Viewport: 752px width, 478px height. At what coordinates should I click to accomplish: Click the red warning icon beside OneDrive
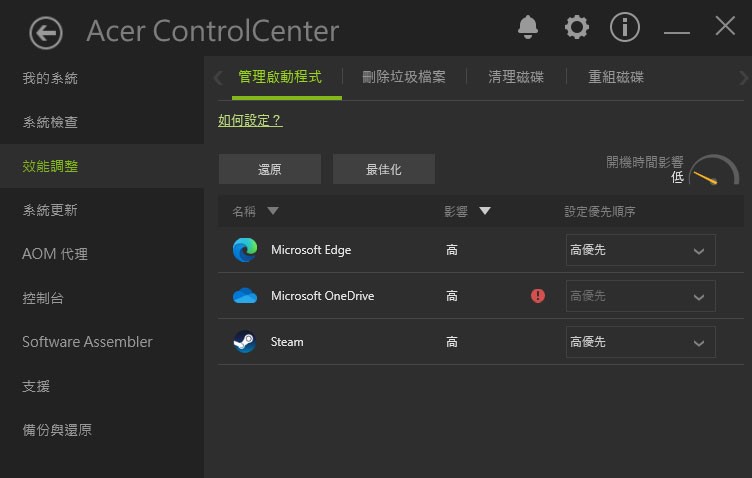(538, 296)
